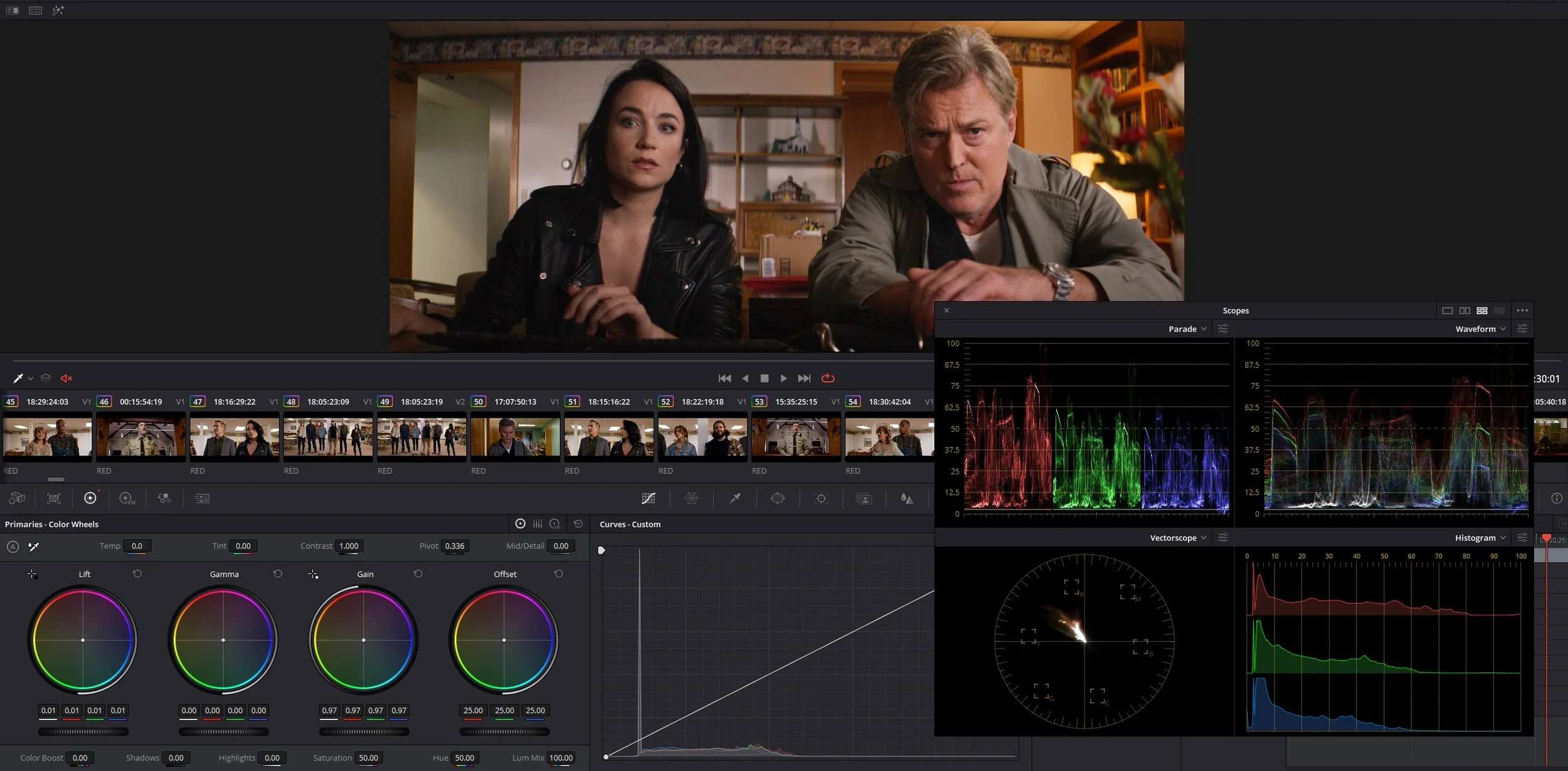Select the Curves palette icon
The height and width of the screenshot is (771, 1568).
[x=649, y=498]
